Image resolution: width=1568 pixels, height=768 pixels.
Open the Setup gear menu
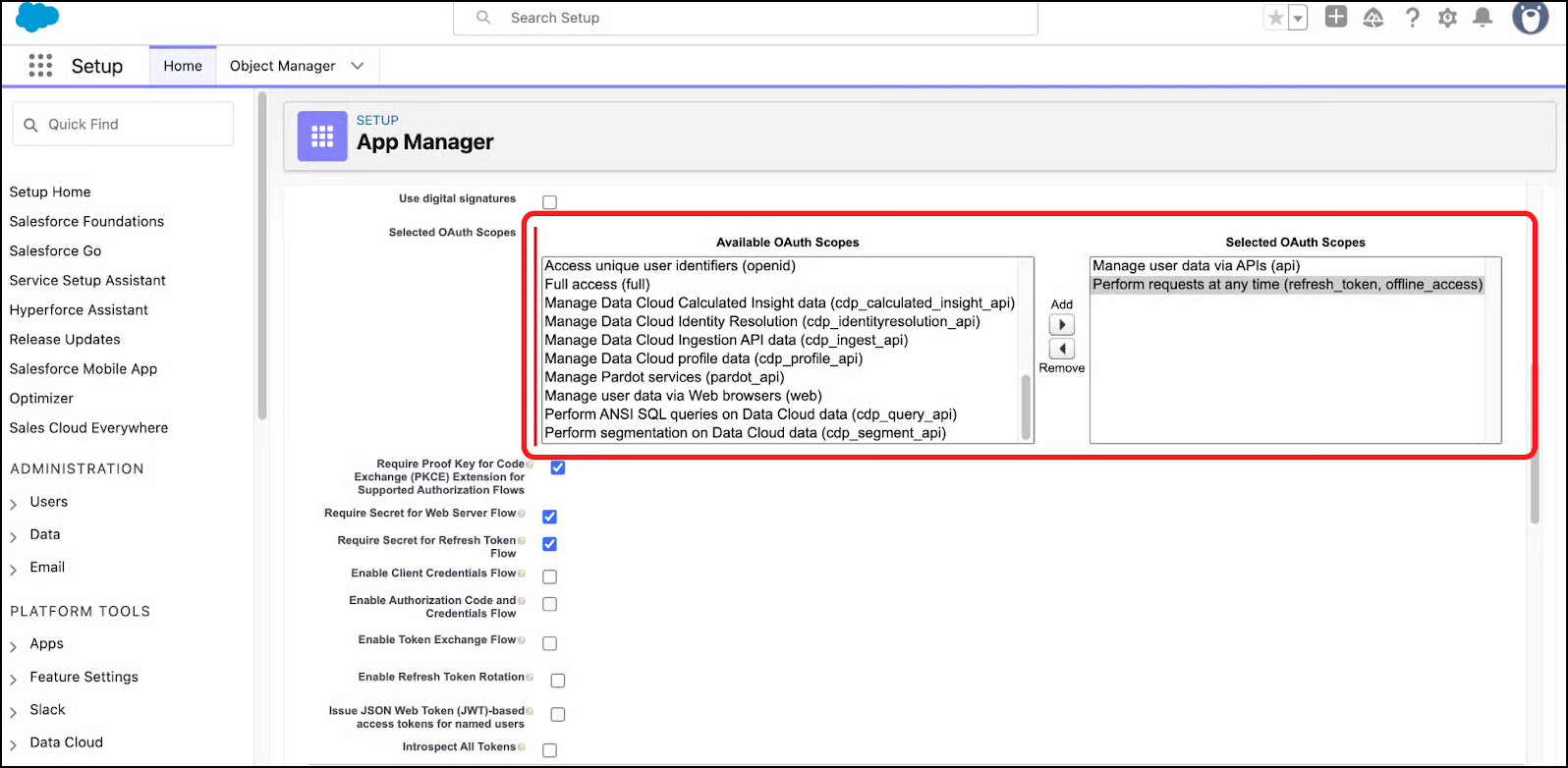coord(1447,18)
